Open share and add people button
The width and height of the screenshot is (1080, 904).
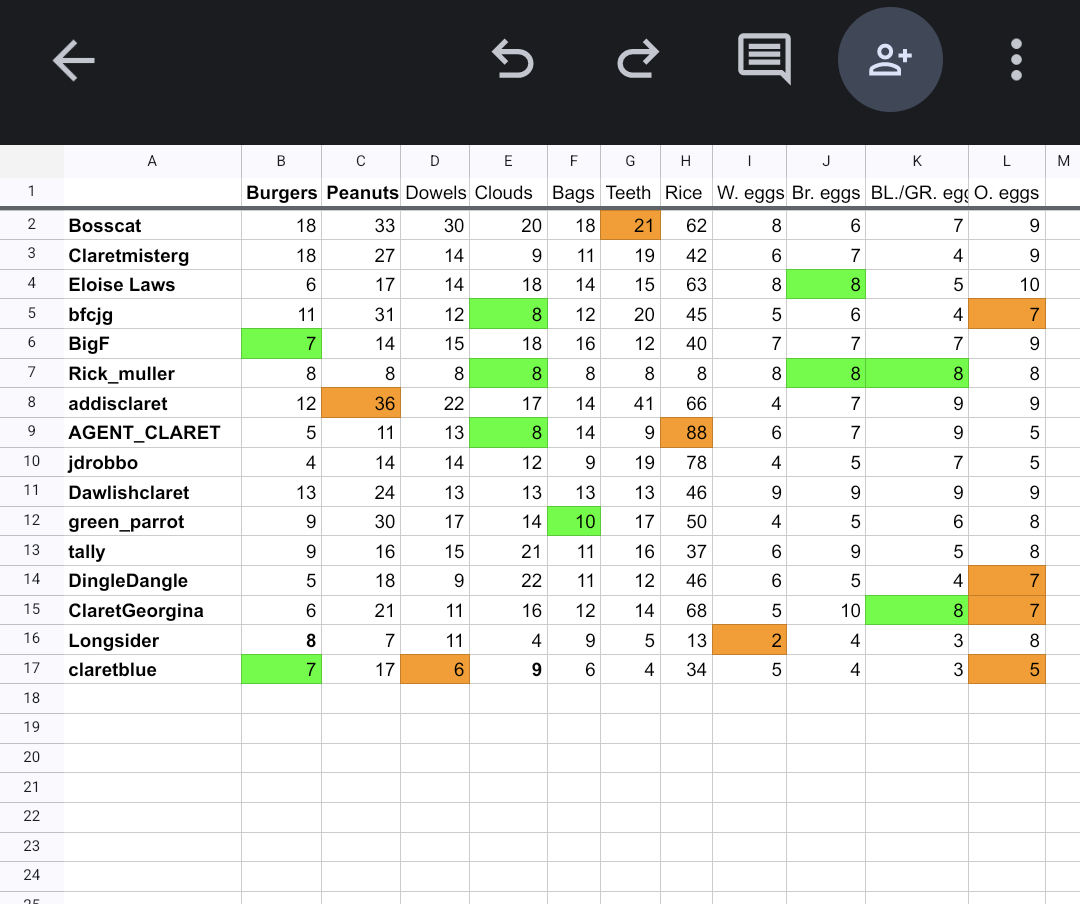tap(890, 59)
